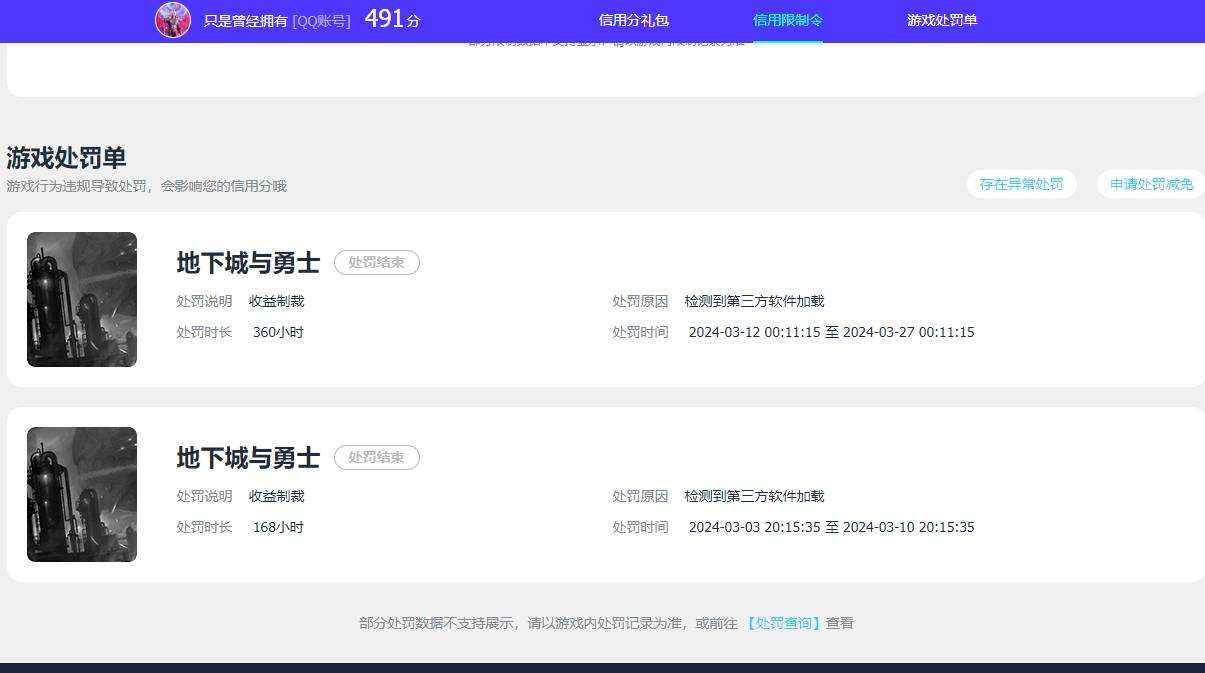Click 地下城与勇士 title in the 360小时 card
Viewport: 1205px width, 673px height.
point(248,263)
